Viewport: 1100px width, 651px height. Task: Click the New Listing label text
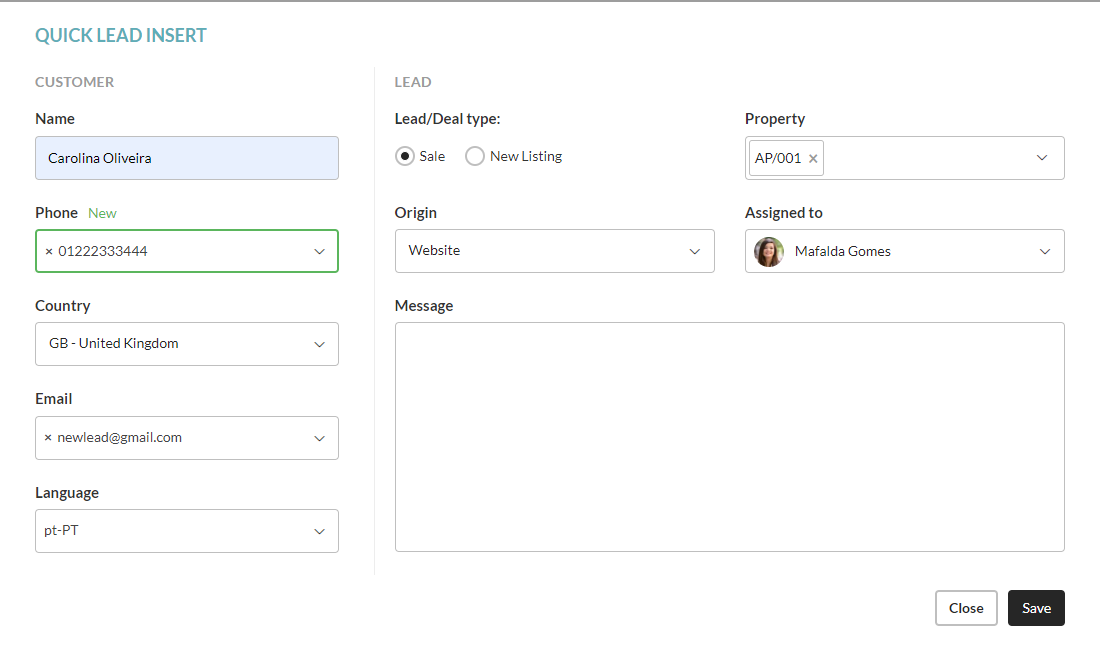(x=526, y=156)
